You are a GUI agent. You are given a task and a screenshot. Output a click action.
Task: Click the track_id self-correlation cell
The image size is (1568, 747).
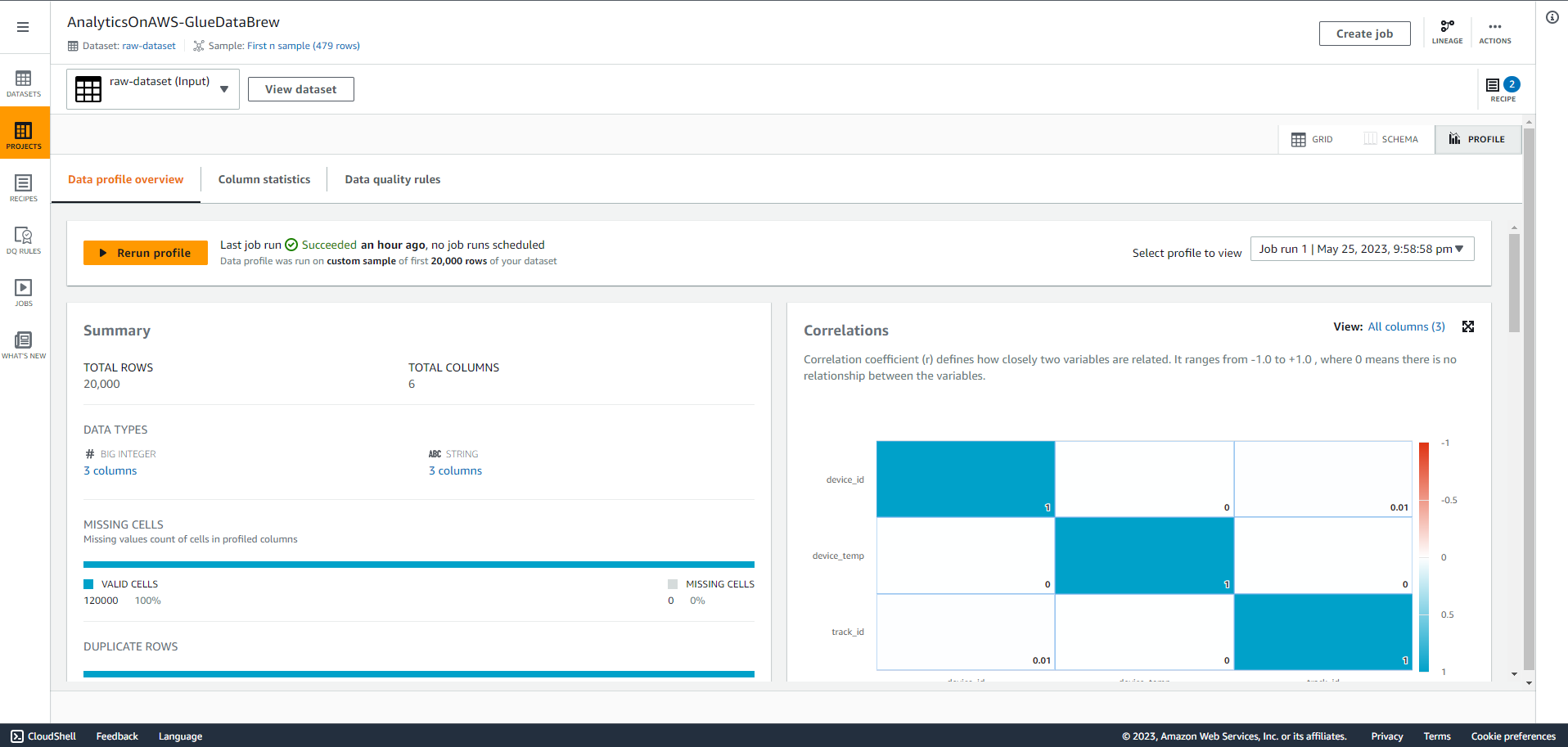pos(1323,632)
